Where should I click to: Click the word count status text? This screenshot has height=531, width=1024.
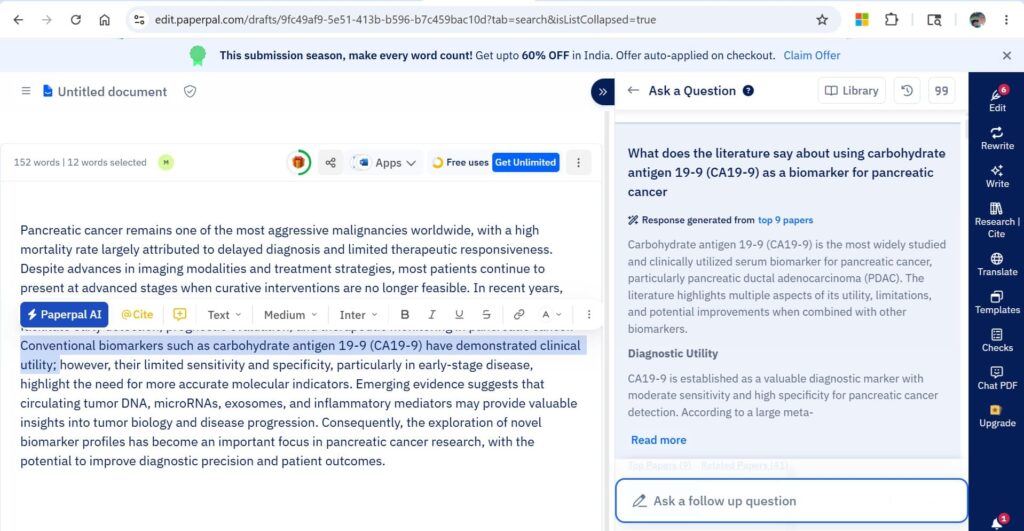pos(80,163)
